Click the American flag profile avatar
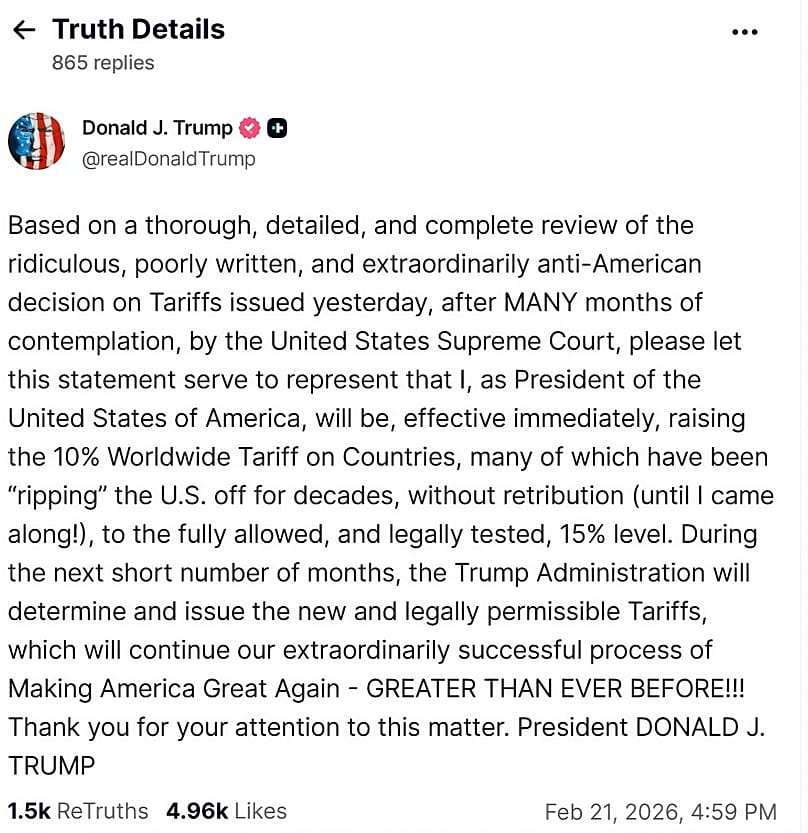The image size is (808, 833). pos(36,140)
